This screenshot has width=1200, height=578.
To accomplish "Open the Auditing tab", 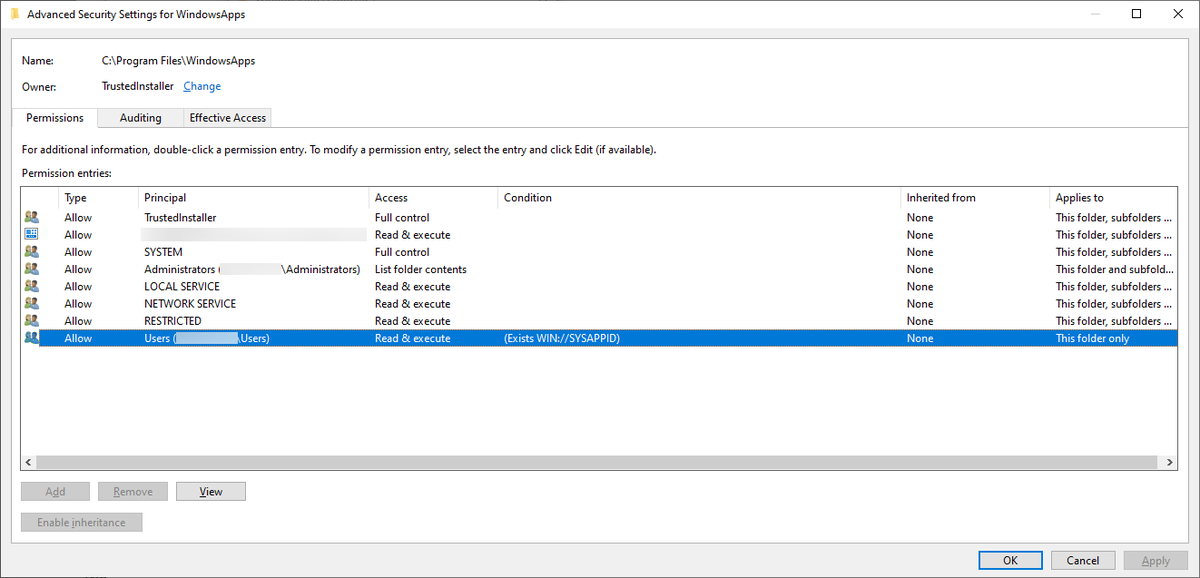I will [x=141, y=118].
